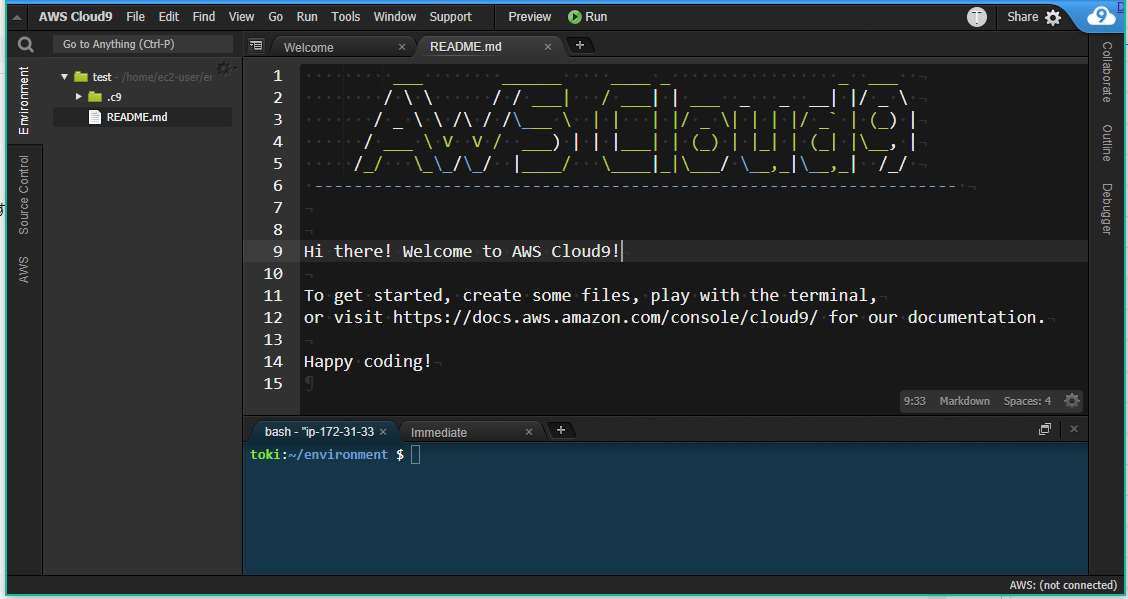Click the Cloud9 logo icon in the top right
Screen dimensions: 1128x599
(x=1101, y=16)
